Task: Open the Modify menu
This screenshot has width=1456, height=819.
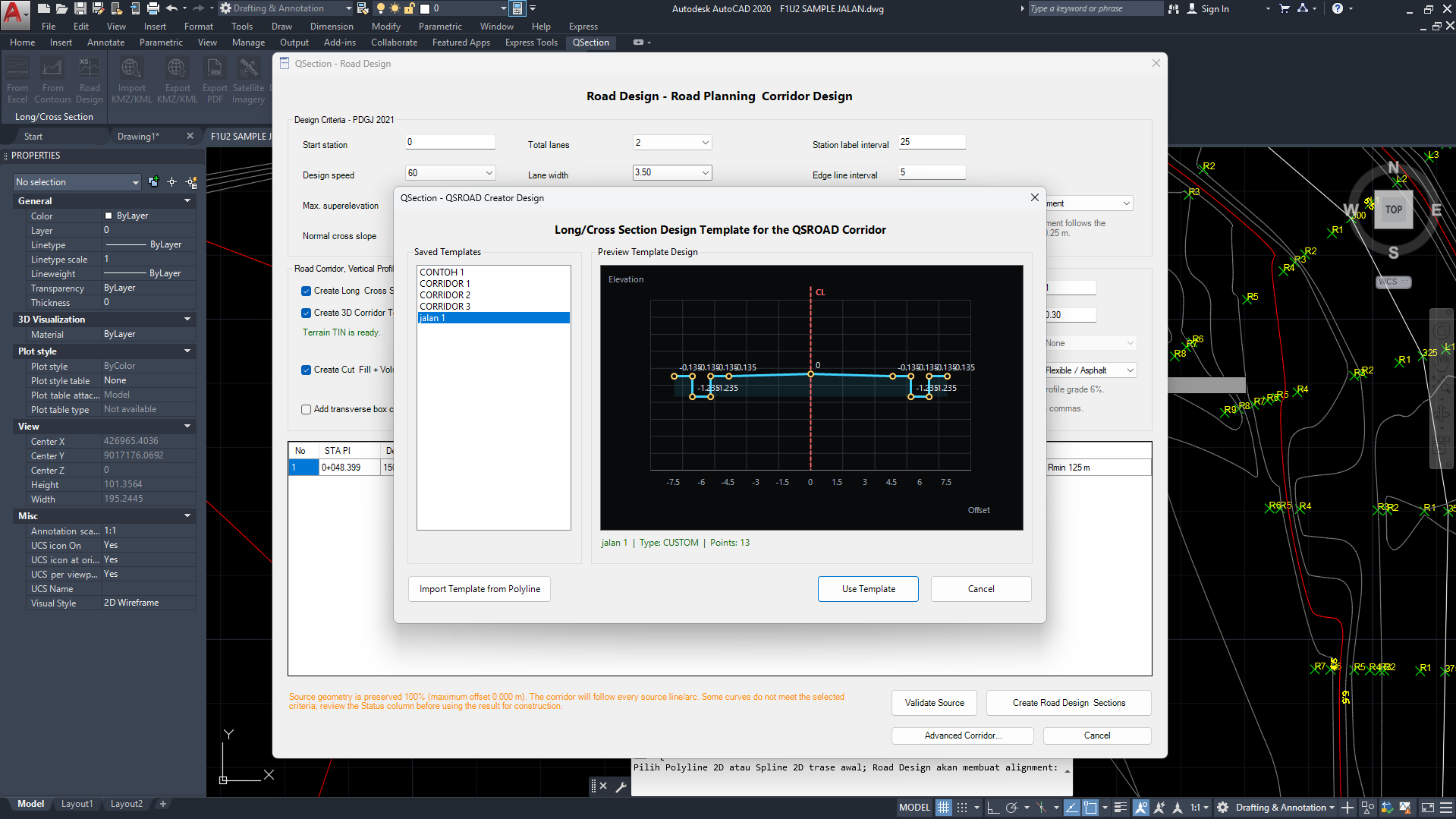Action: 386,26
